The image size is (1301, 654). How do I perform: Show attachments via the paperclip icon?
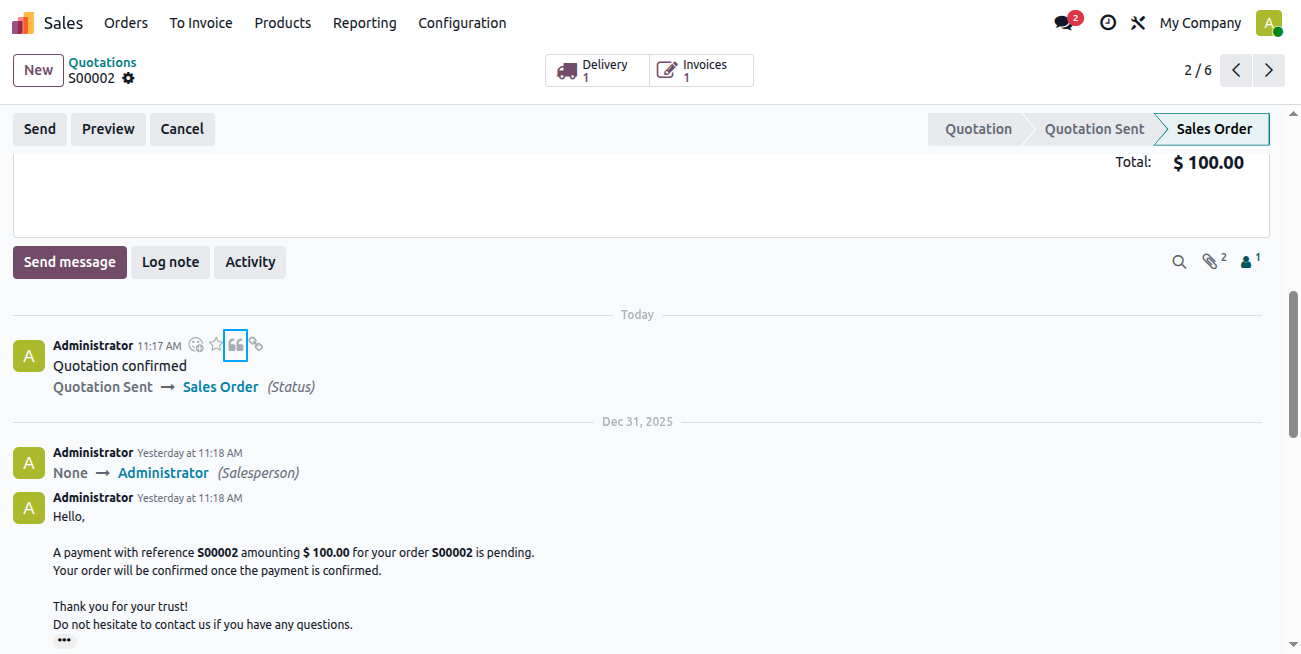click(x=1213, y=262)
